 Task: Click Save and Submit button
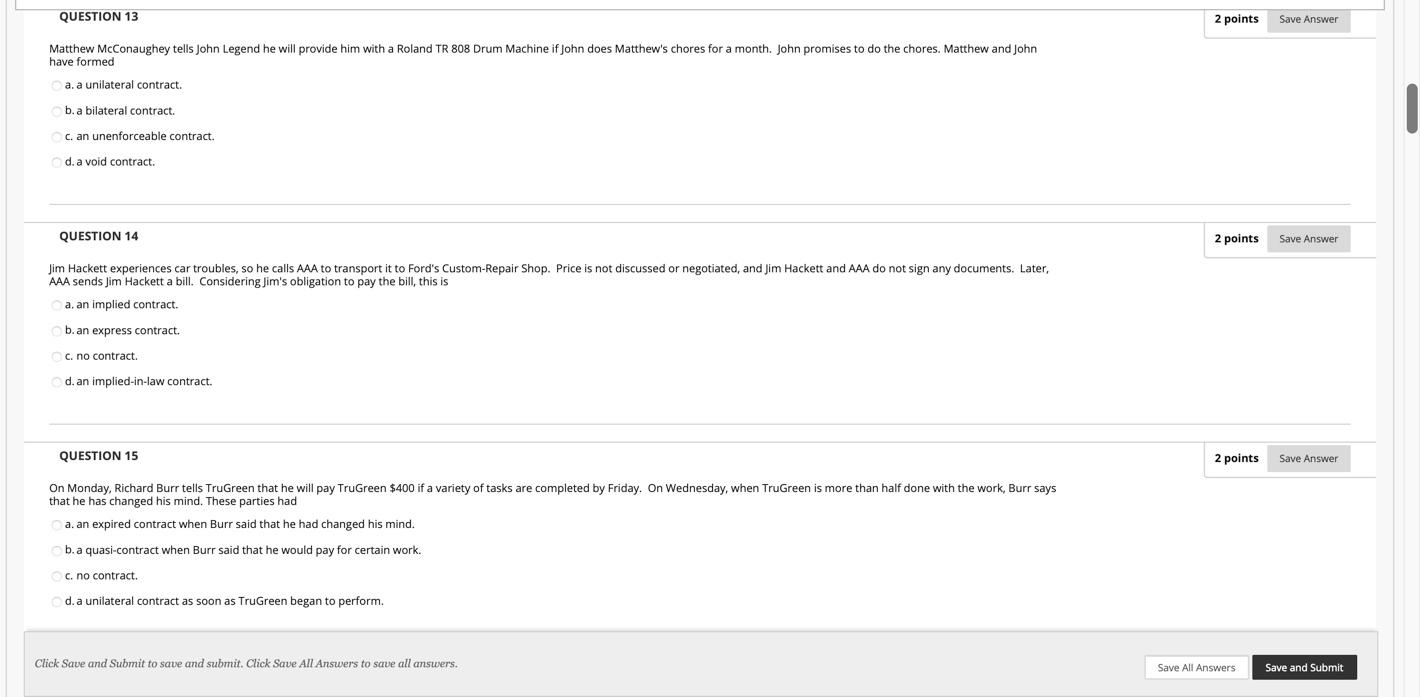1304,668
